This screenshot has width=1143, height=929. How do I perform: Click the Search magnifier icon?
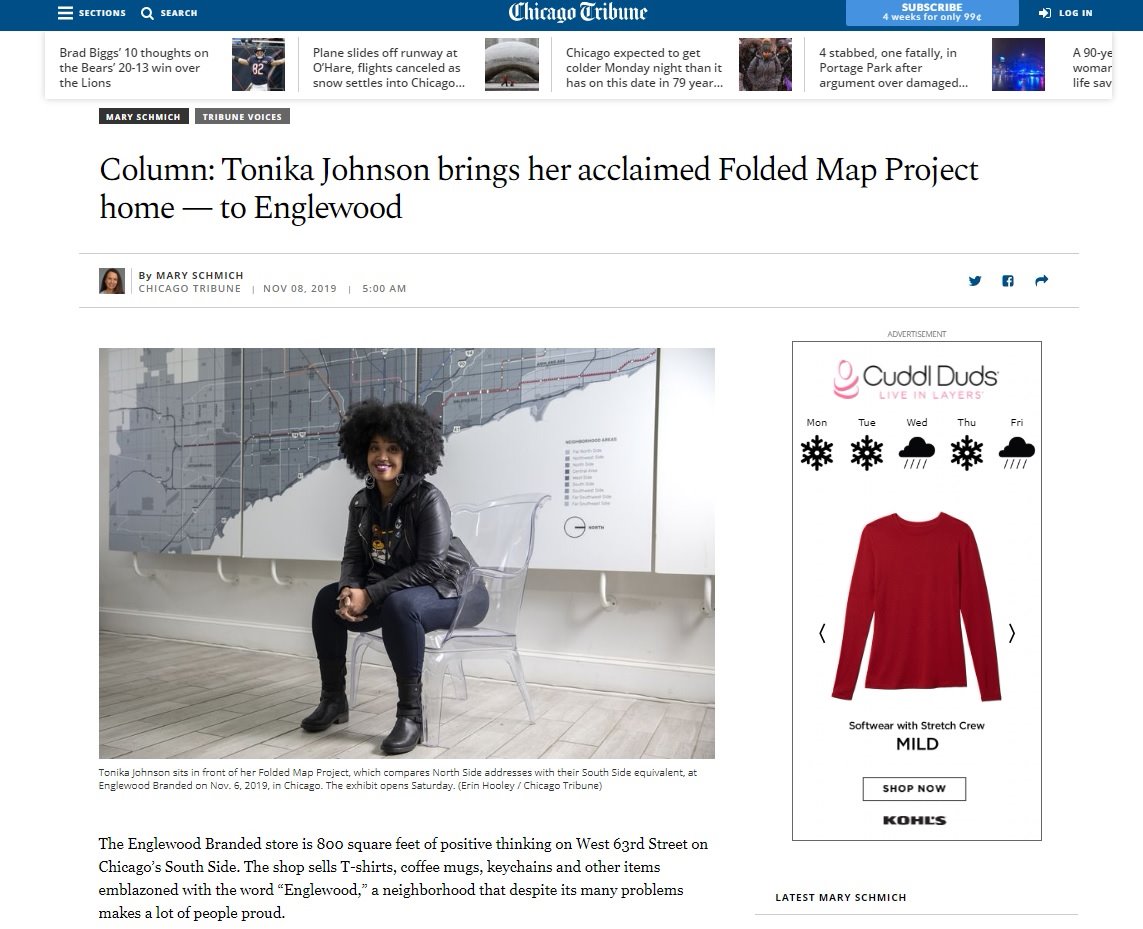pyautogui.click(x=147, y=13)
